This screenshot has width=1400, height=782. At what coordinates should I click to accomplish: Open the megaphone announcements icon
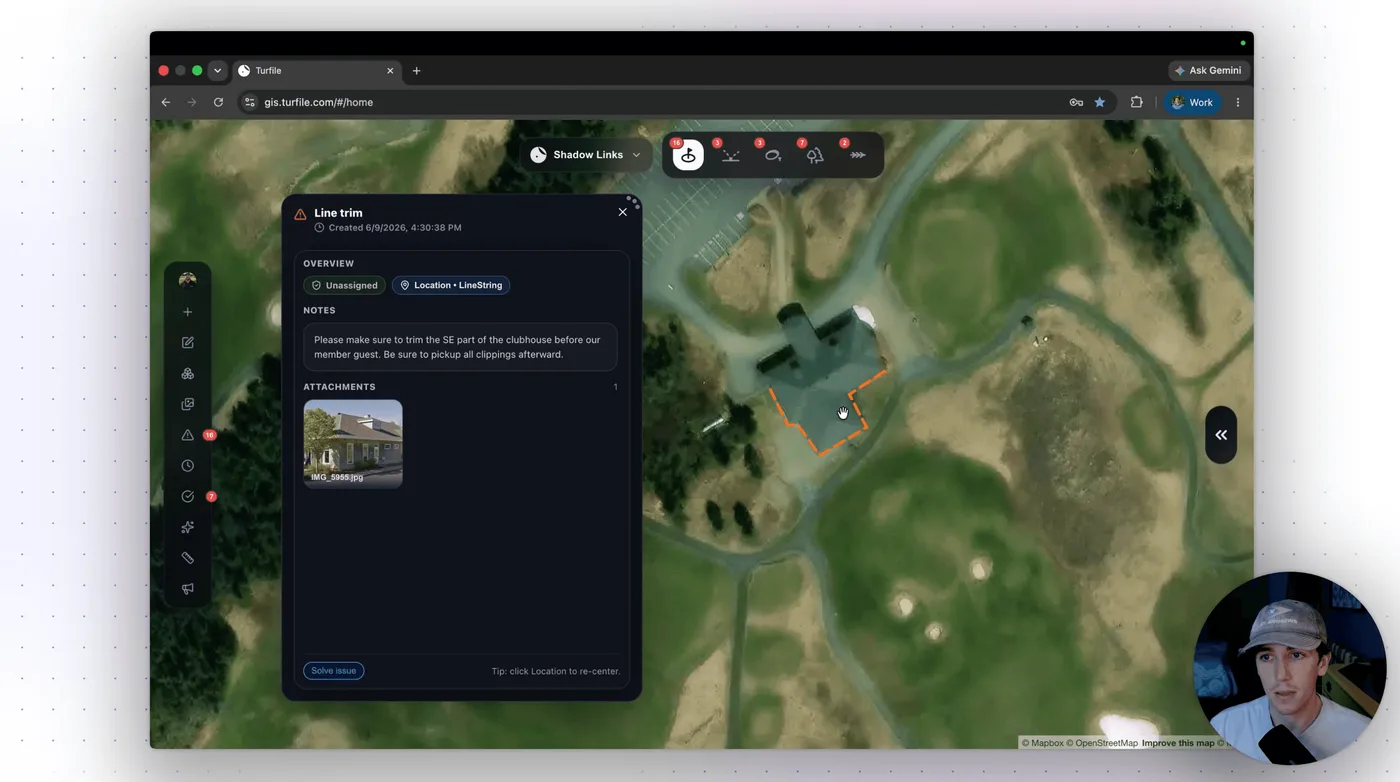(x=187, y=589)
